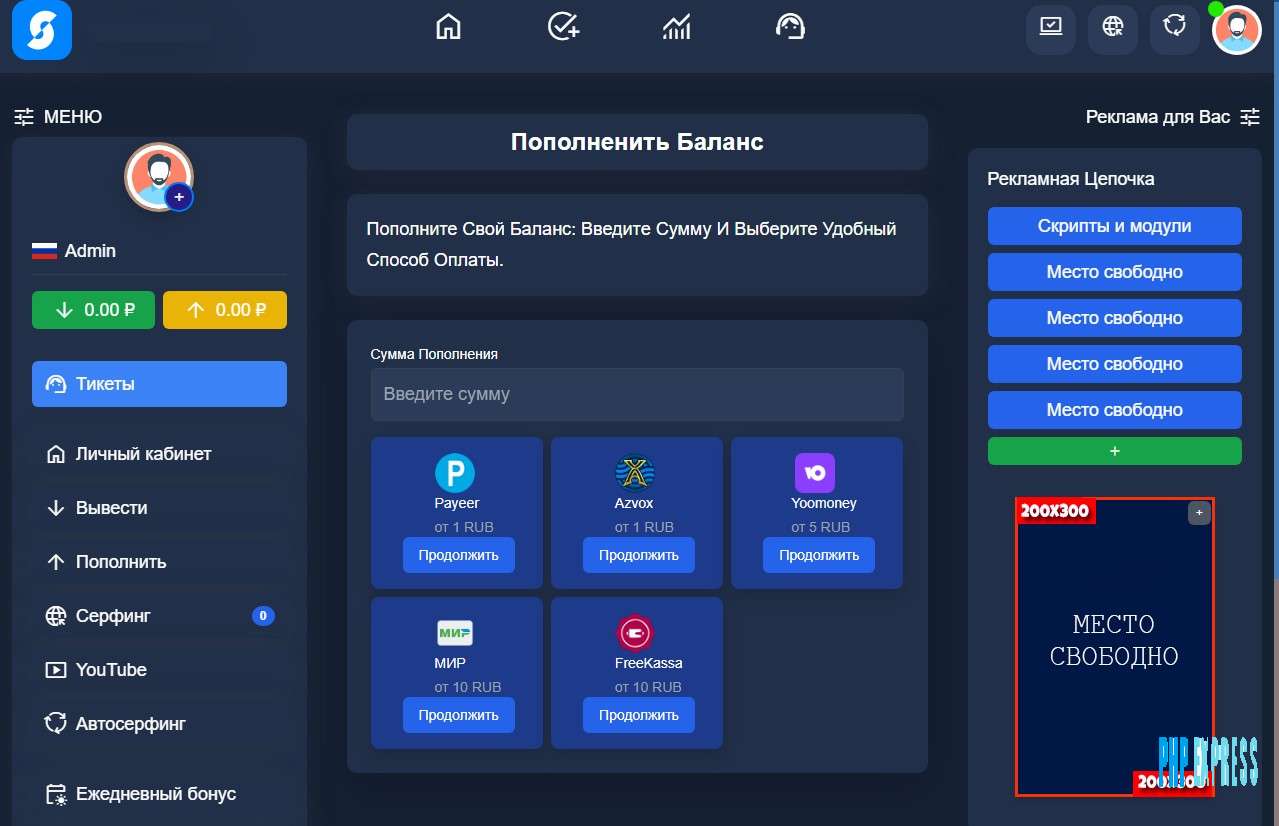Open Автосерфинг menu item
This screenshot has height=826, width=1279.
point(159,724)
